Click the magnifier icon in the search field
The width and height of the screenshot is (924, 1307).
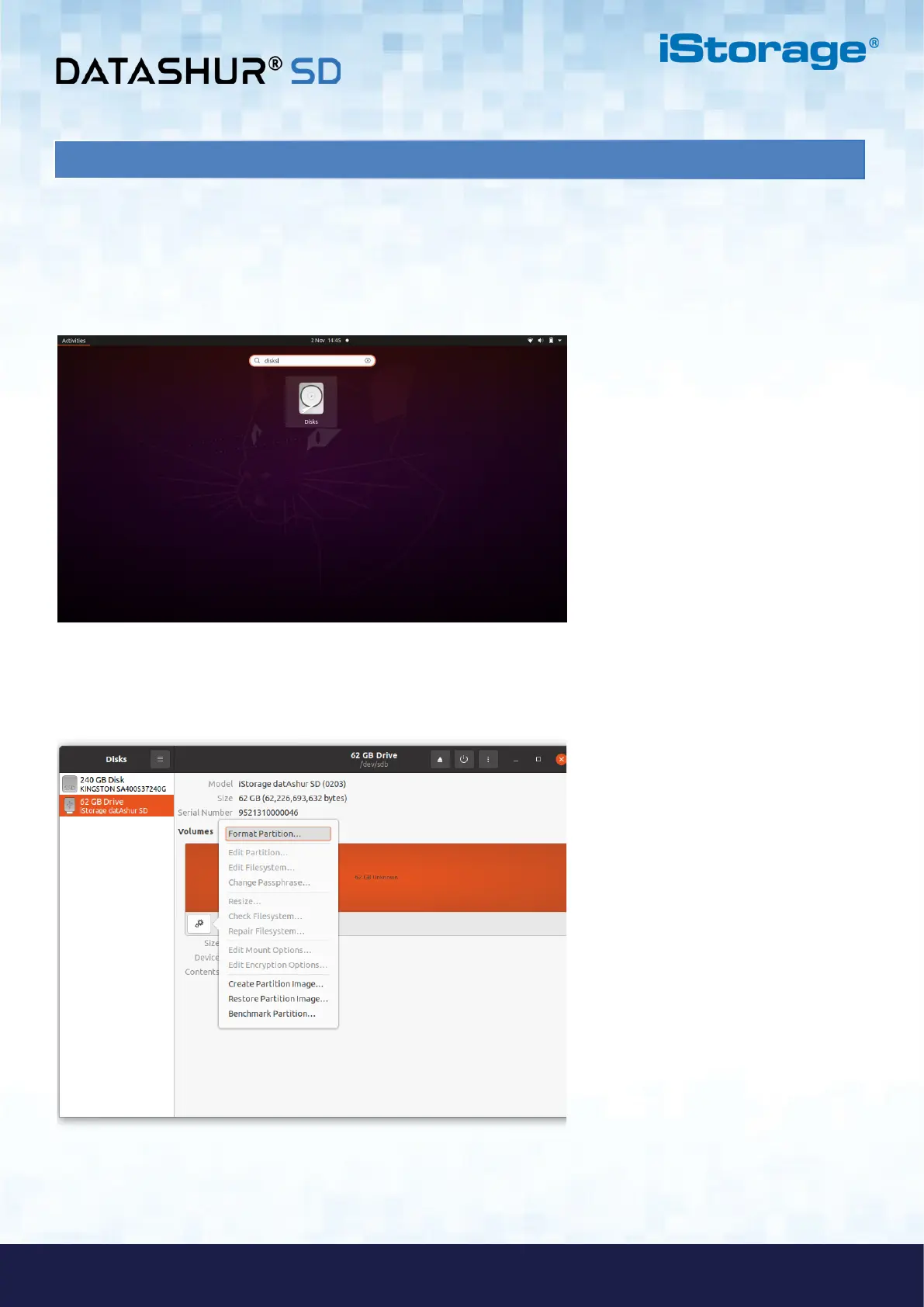(257, 360)
